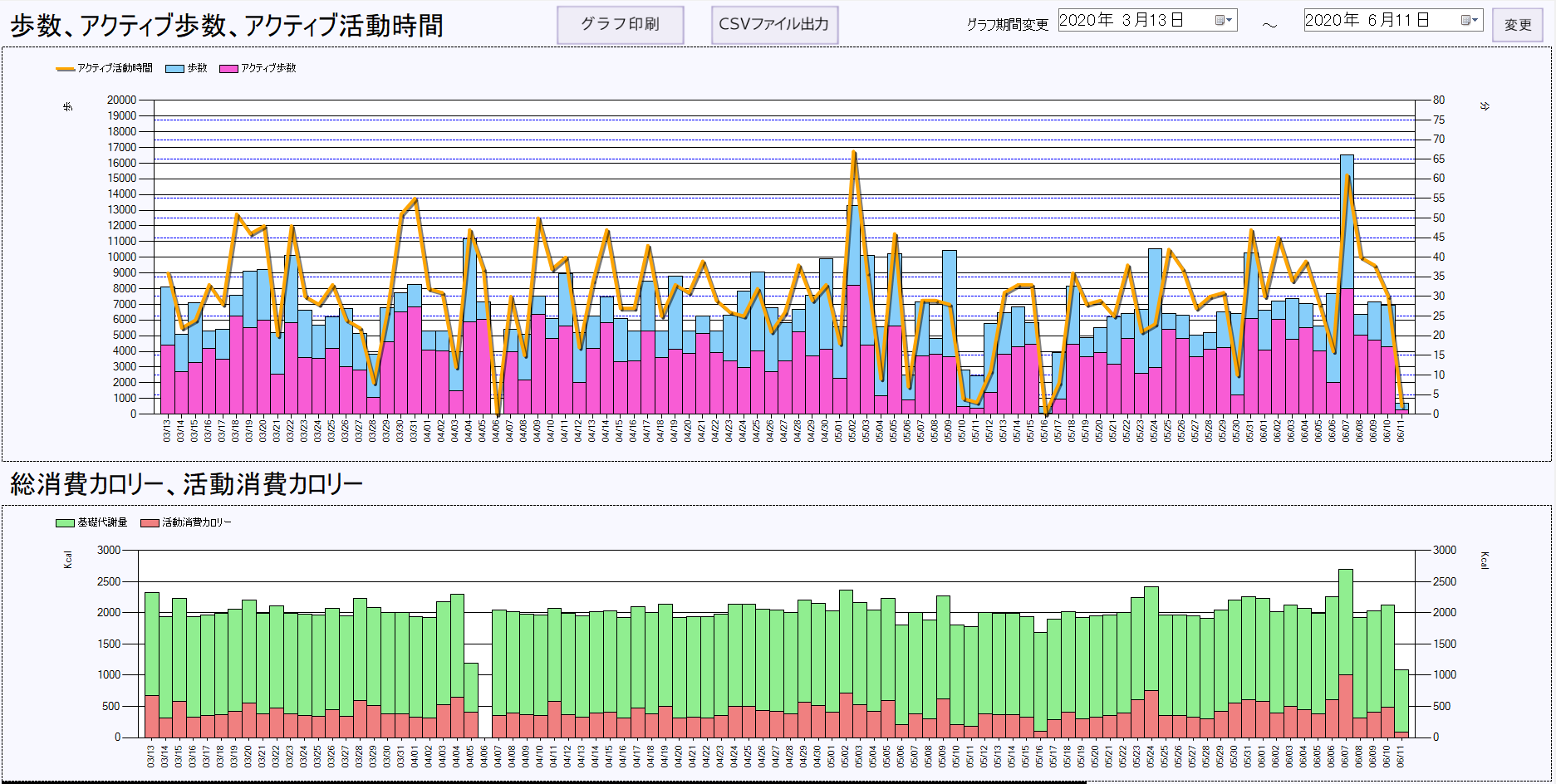Image resolution: width=1556 pixels, height=784 pixels.
Task: Click the pink アクティブ歩数 legend swatch
Action: coord(228,69)
